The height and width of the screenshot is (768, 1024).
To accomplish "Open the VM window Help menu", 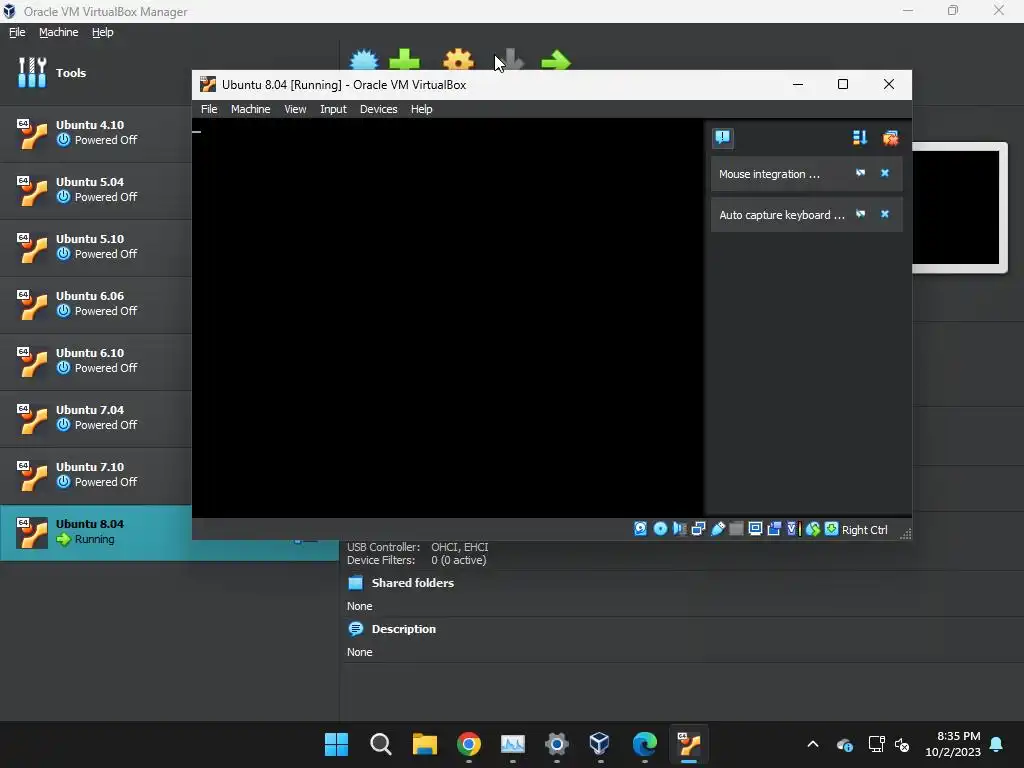I will click(421, 109).
